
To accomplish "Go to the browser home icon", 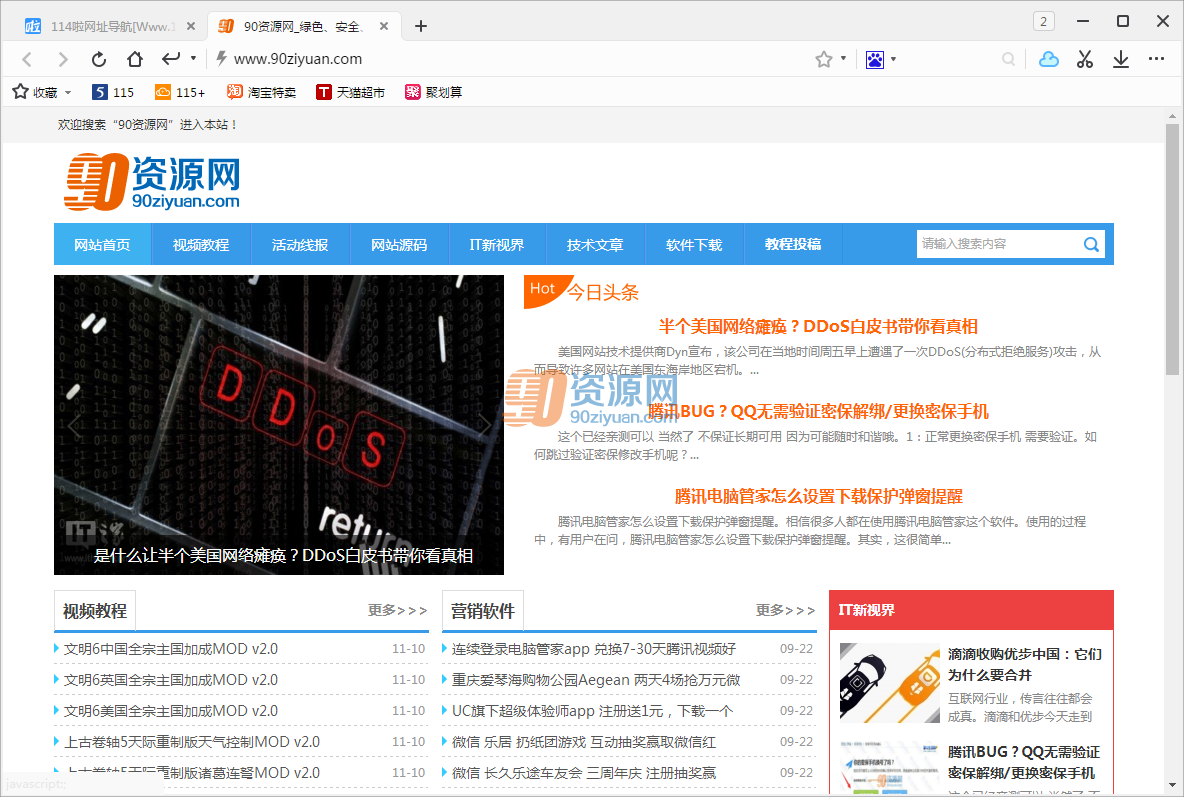I will coord(134,58).
